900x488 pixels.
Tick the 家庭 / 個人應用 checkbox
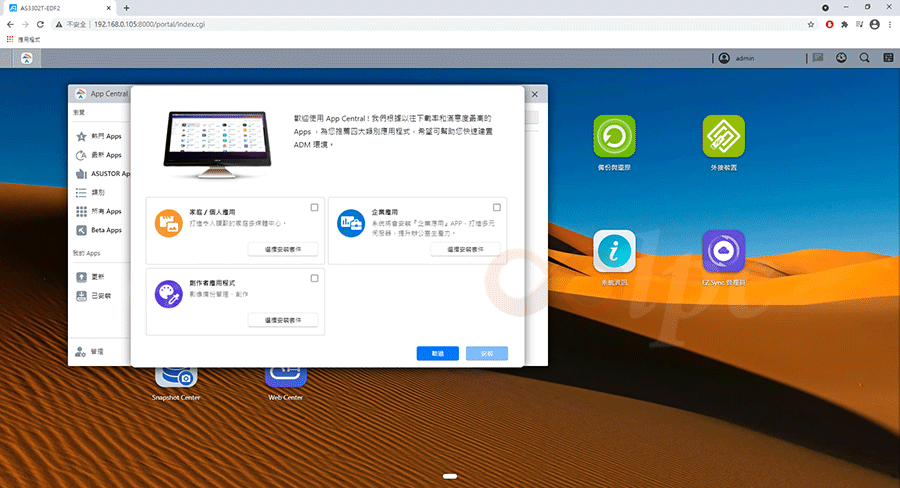[x=315, y=207]
